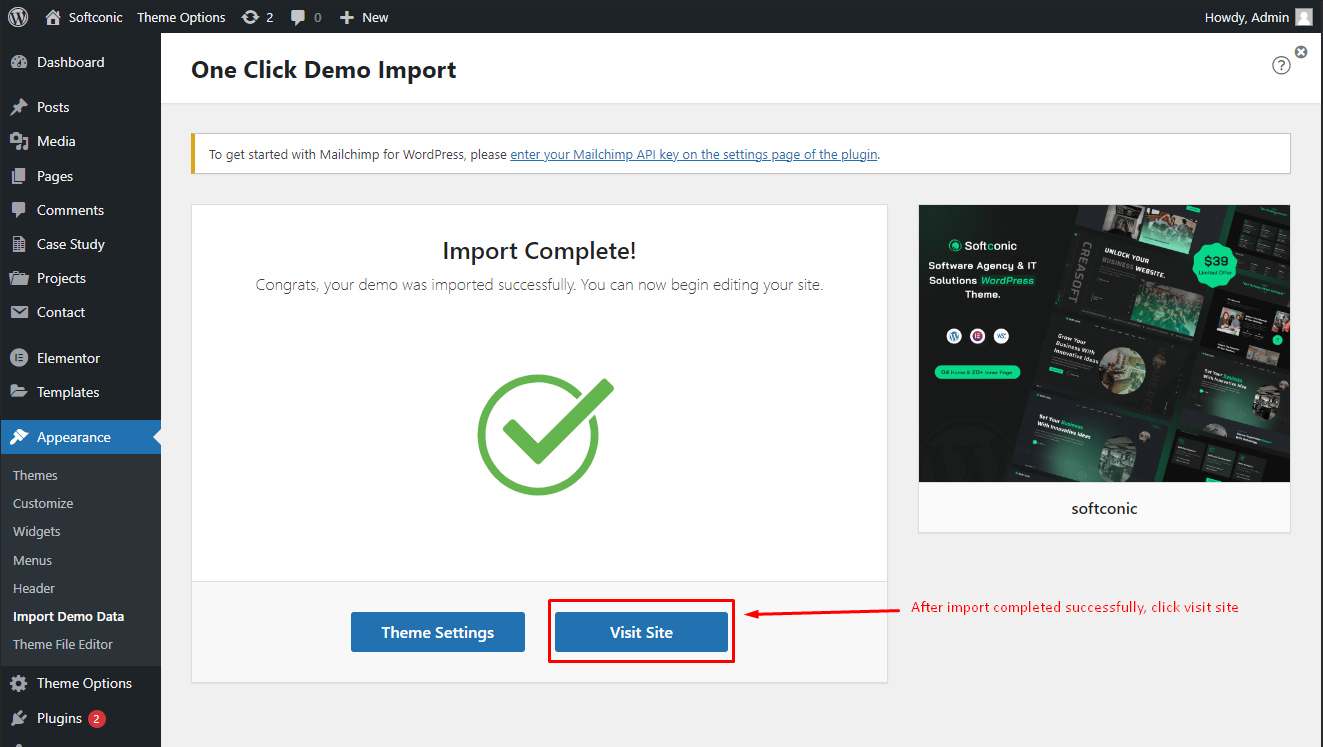Click the Dashboard gauge icon
The width and height of the screenshot is (1323, 747).
coord(19,62)
